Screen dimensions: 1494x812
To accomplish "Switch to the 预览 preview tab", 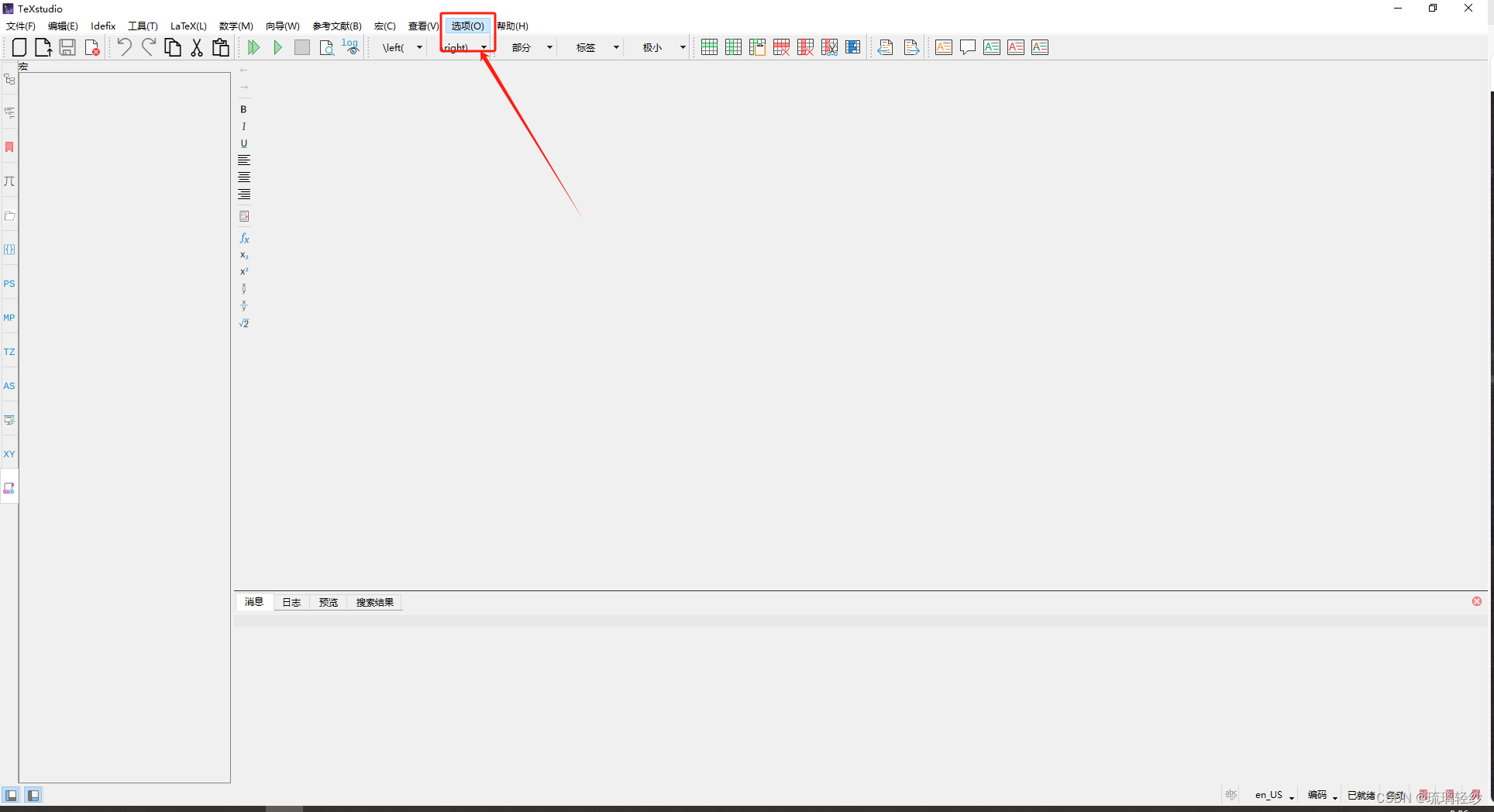I will [329, 602].
